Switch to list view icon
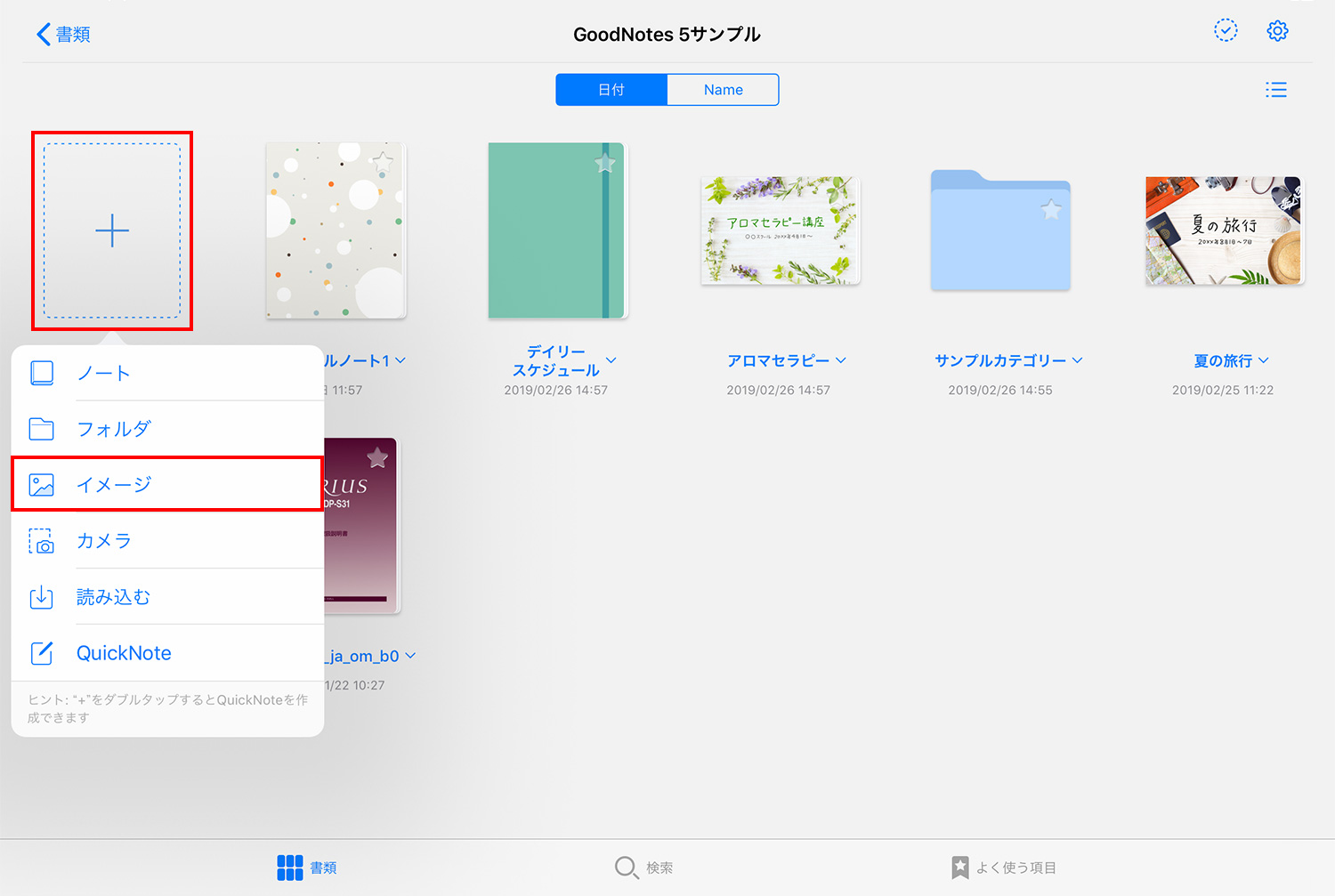Screen dimensions: 1335x896 (1276, 90)
